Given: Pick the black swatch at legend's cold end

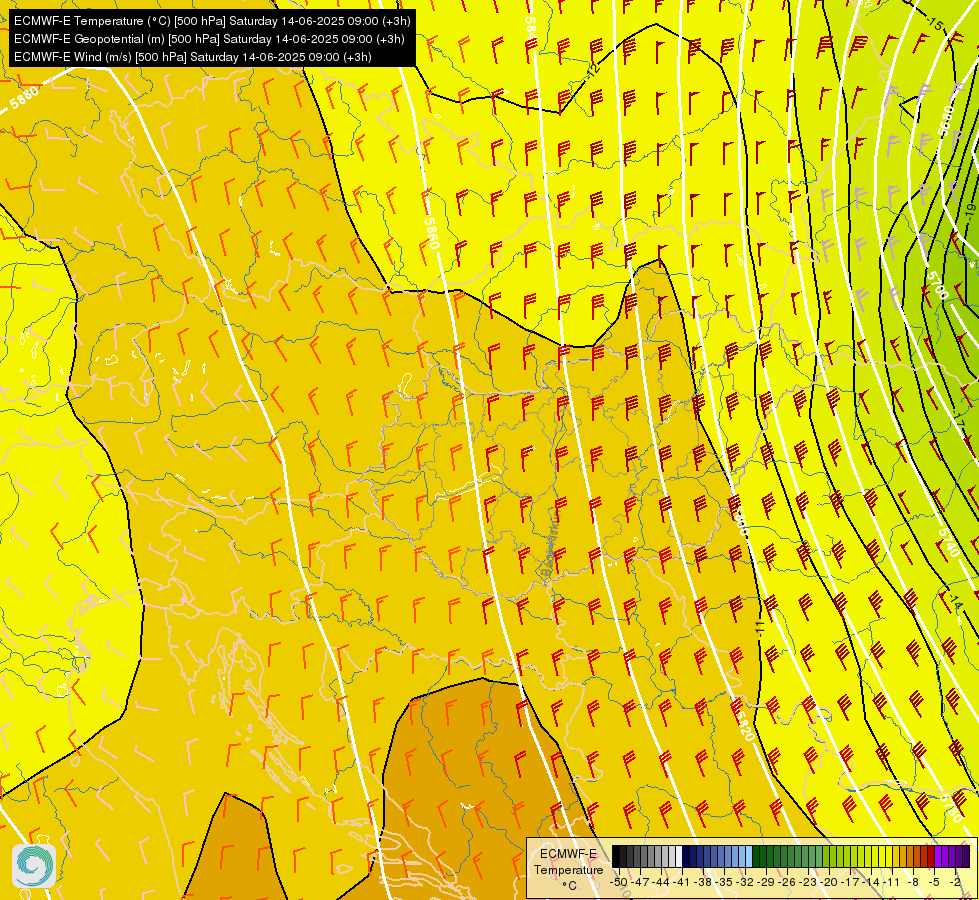Looking at the screenshot, I should [616, 857].
